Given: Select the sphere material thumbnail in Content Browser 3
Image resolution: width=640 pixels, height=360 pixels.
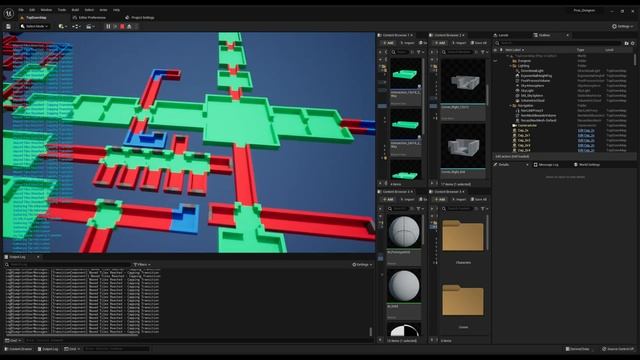Looking at the screenshot, I should click(x=404, y=231).
